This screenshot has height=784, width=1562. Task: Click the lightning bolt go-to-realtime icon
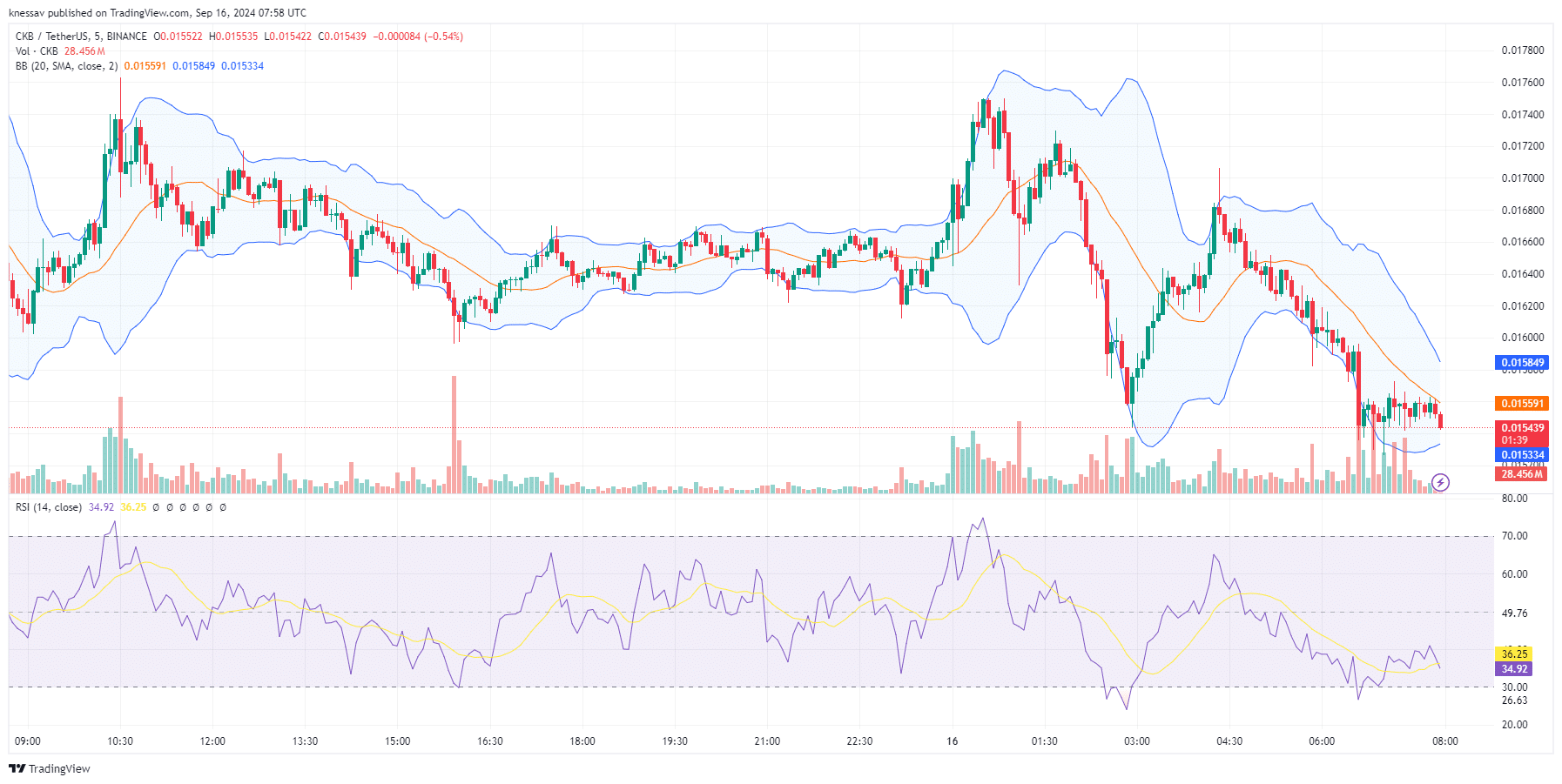click(x=1441, y=482)
